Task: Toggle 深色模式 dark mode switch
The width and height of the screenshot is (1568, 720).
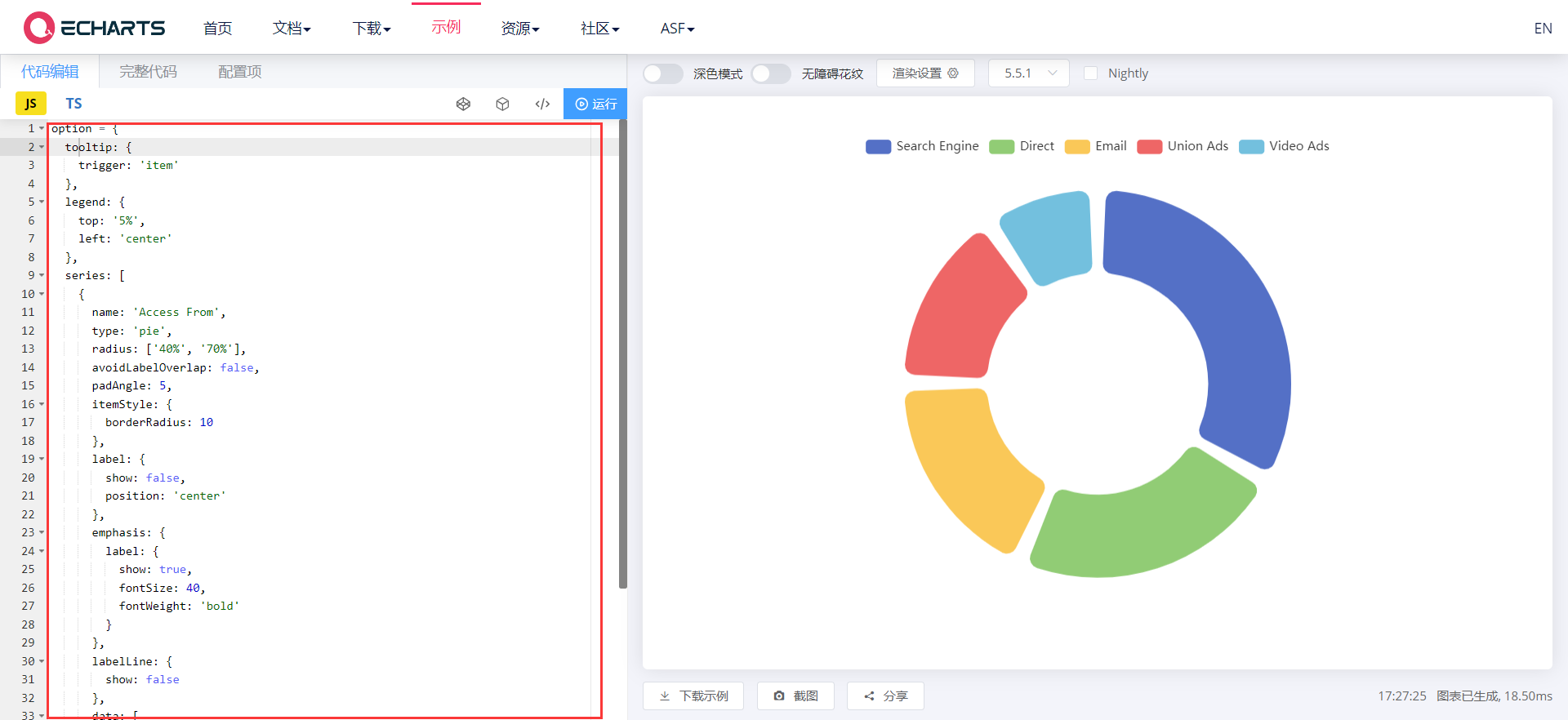Action: pyautogui.click(x=662, y=73)
